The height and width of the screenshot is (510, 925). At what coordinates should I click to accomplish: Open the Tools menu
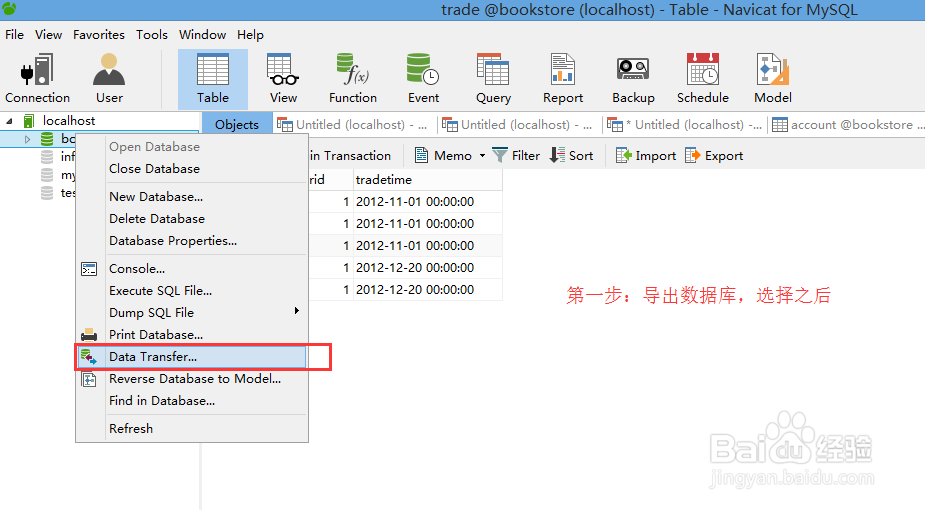click(152, 35)
